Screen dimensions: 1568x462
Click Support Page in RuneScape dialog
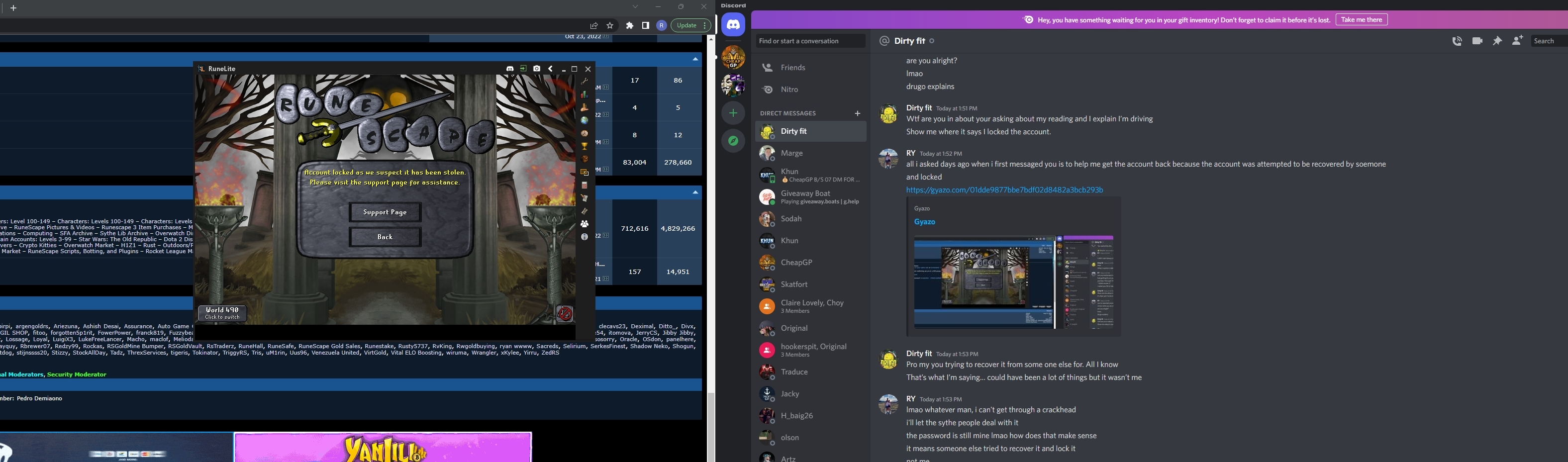click(386, 212)
